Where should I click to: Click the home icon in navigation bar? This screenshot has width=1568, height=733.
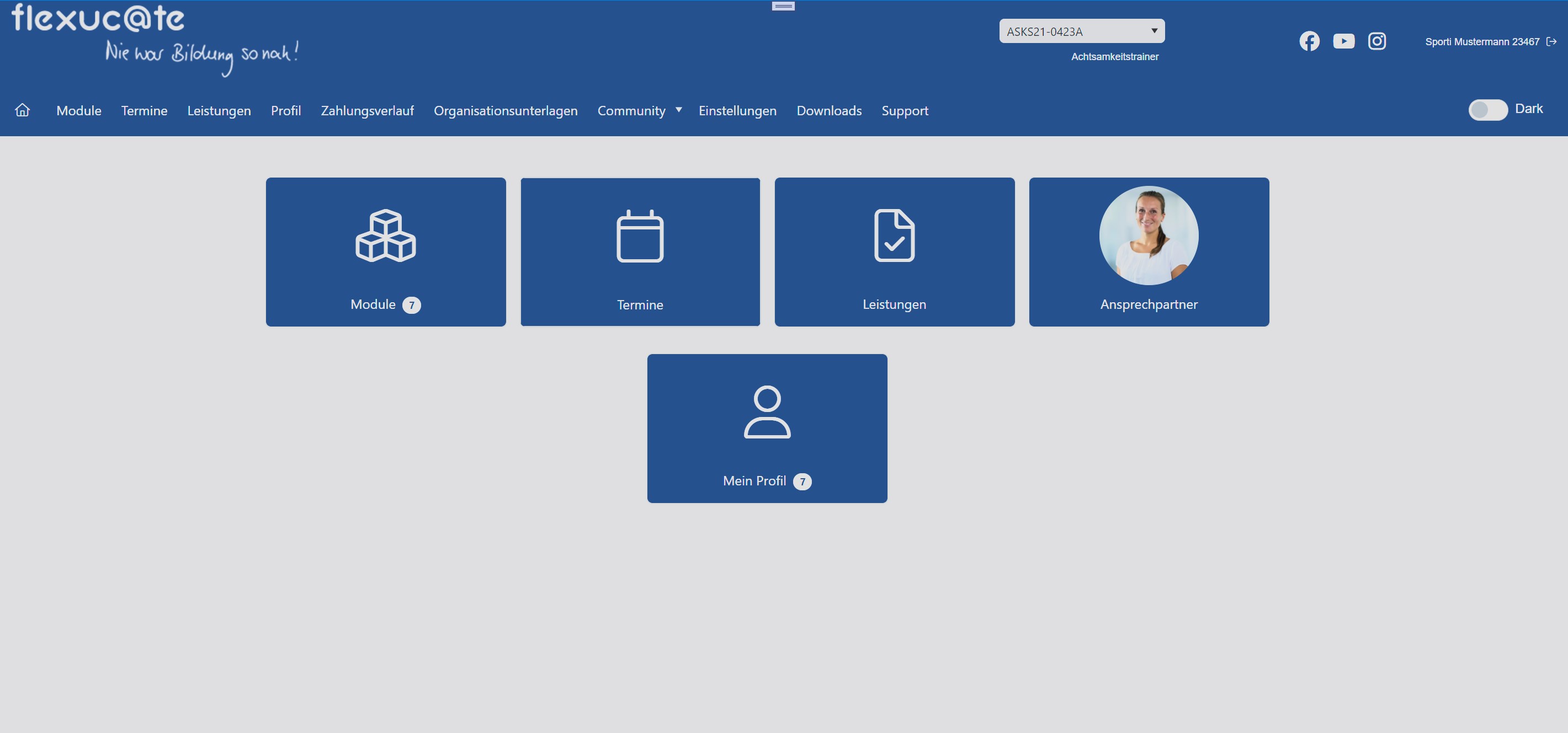[x=23, y=110]
